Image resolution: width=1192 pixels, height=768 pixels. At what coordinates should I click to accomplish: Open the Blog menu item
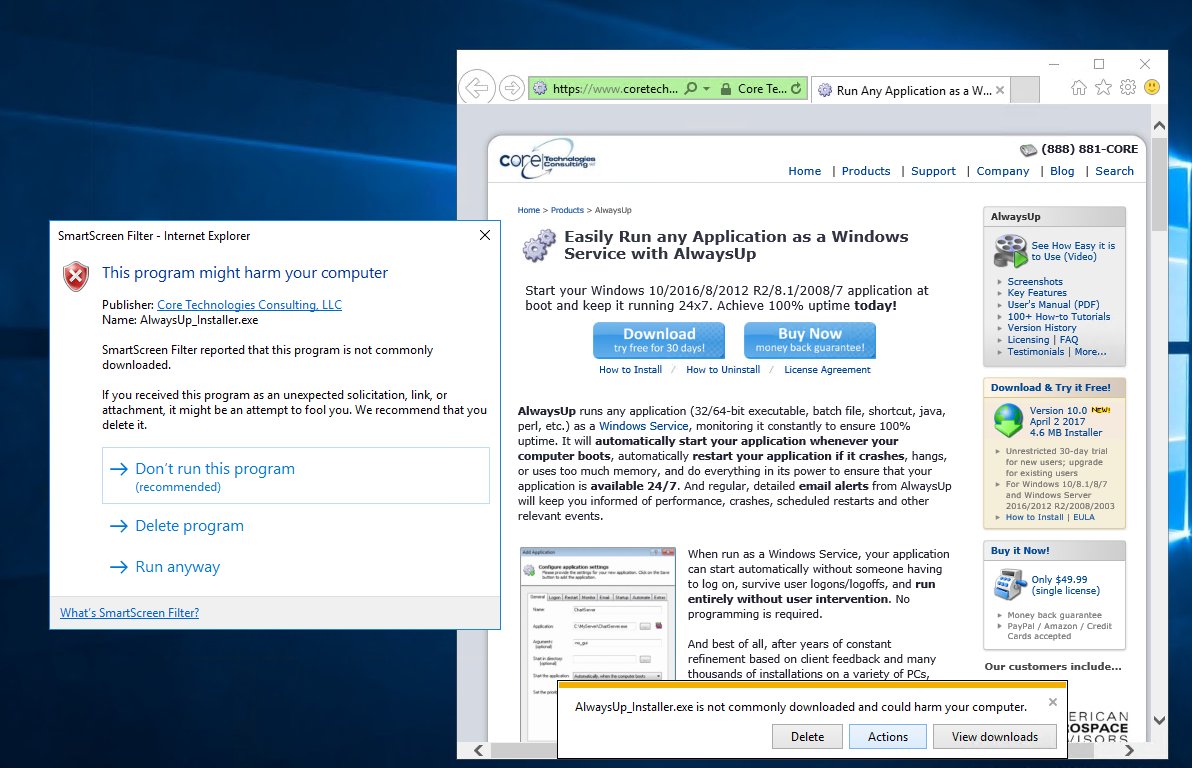point(1062,171)
